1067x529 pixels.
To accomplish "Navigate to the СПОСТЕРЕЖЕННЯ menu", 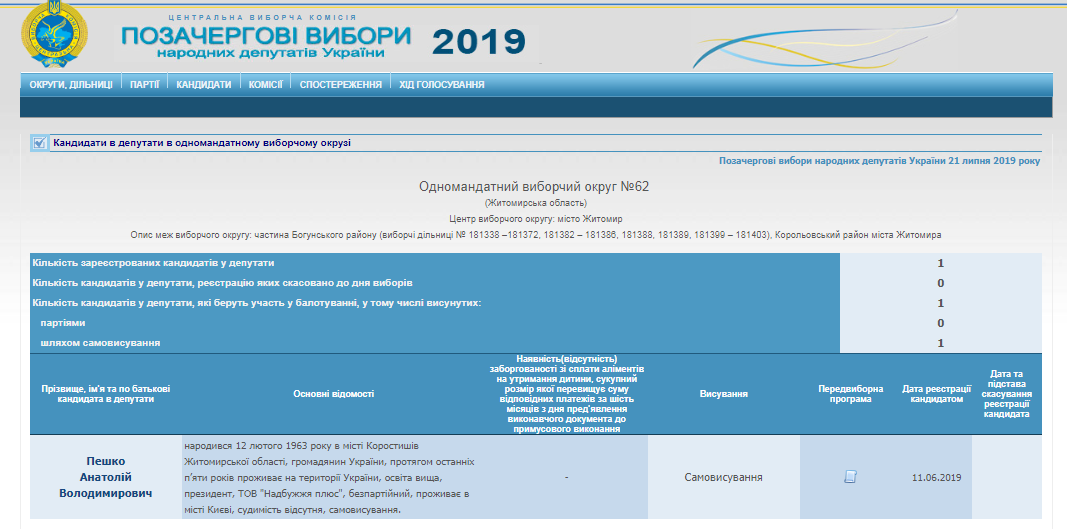I will 341,85.
